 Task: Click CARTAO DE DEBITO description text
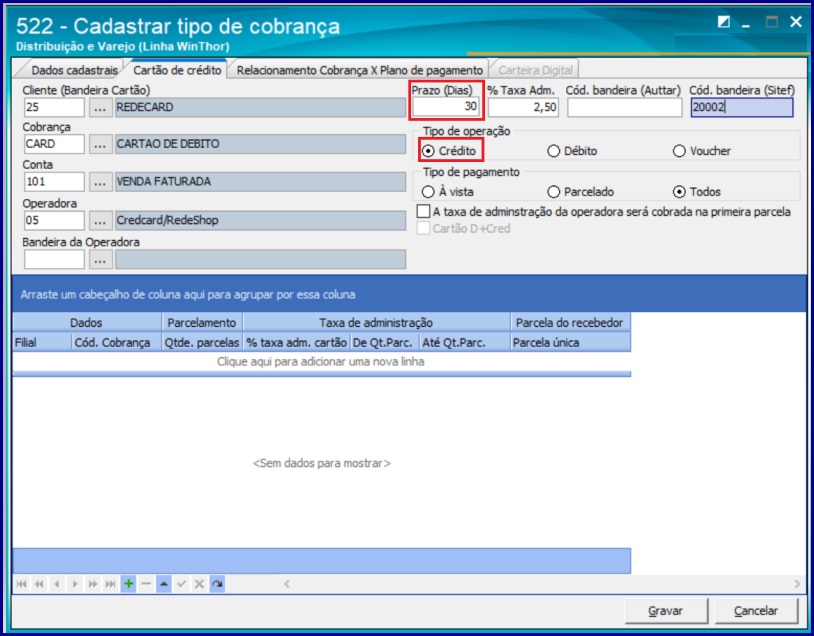pos(168,144)
